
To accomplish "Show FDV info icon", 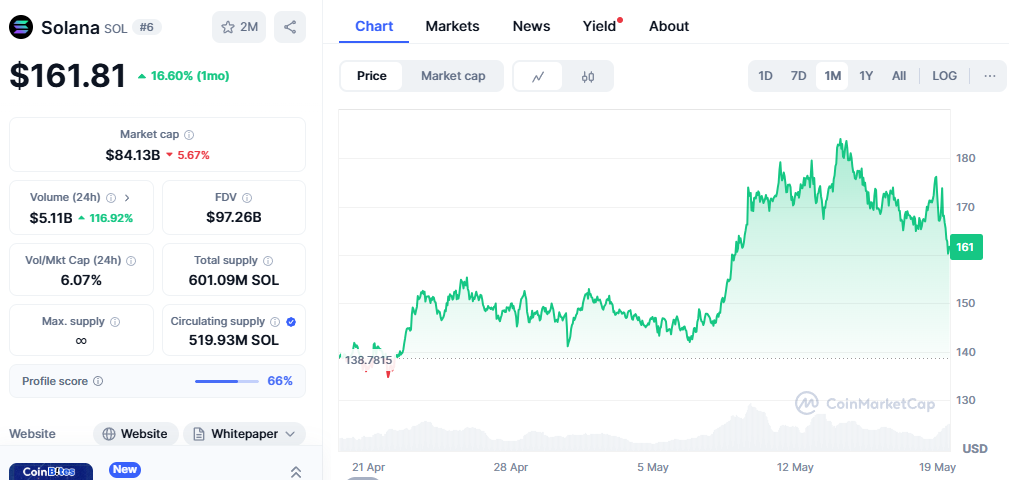I will pyautogui.click(x=247, y=198).
